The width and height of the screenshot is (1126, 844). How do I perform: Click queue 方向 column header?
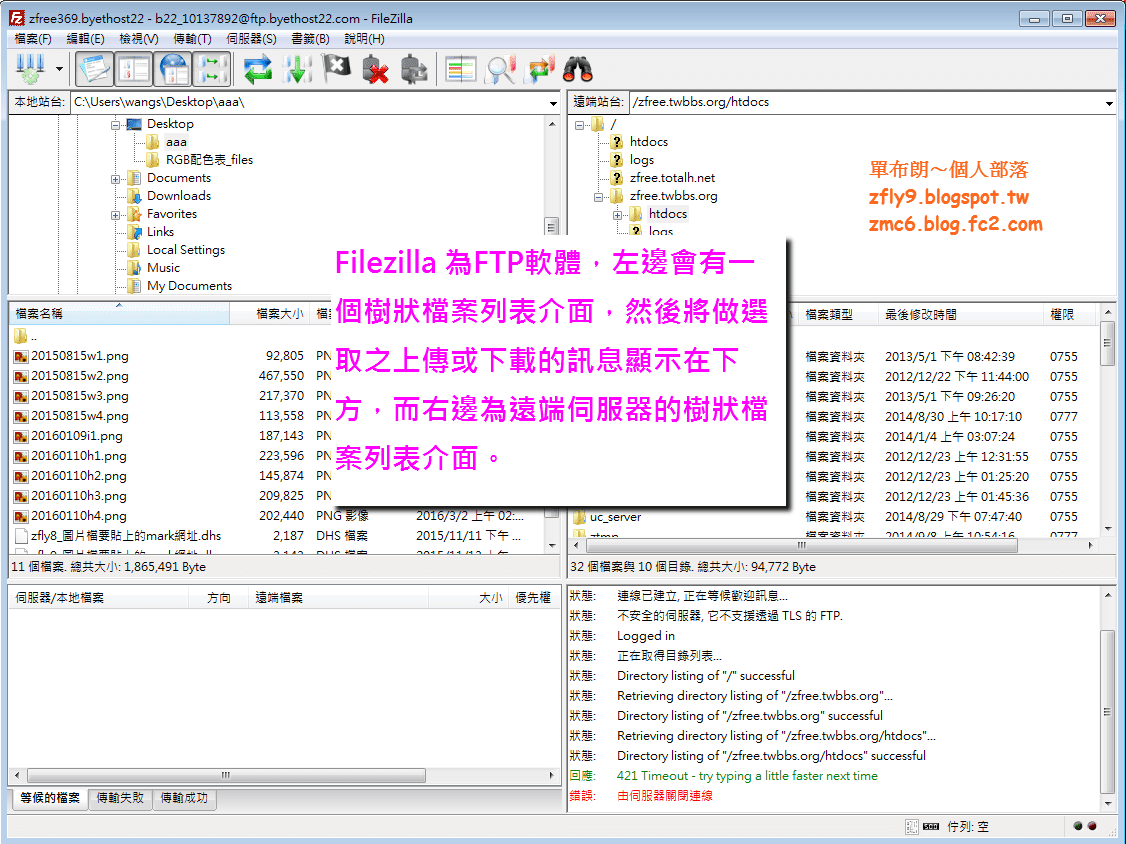click(218, 598)
